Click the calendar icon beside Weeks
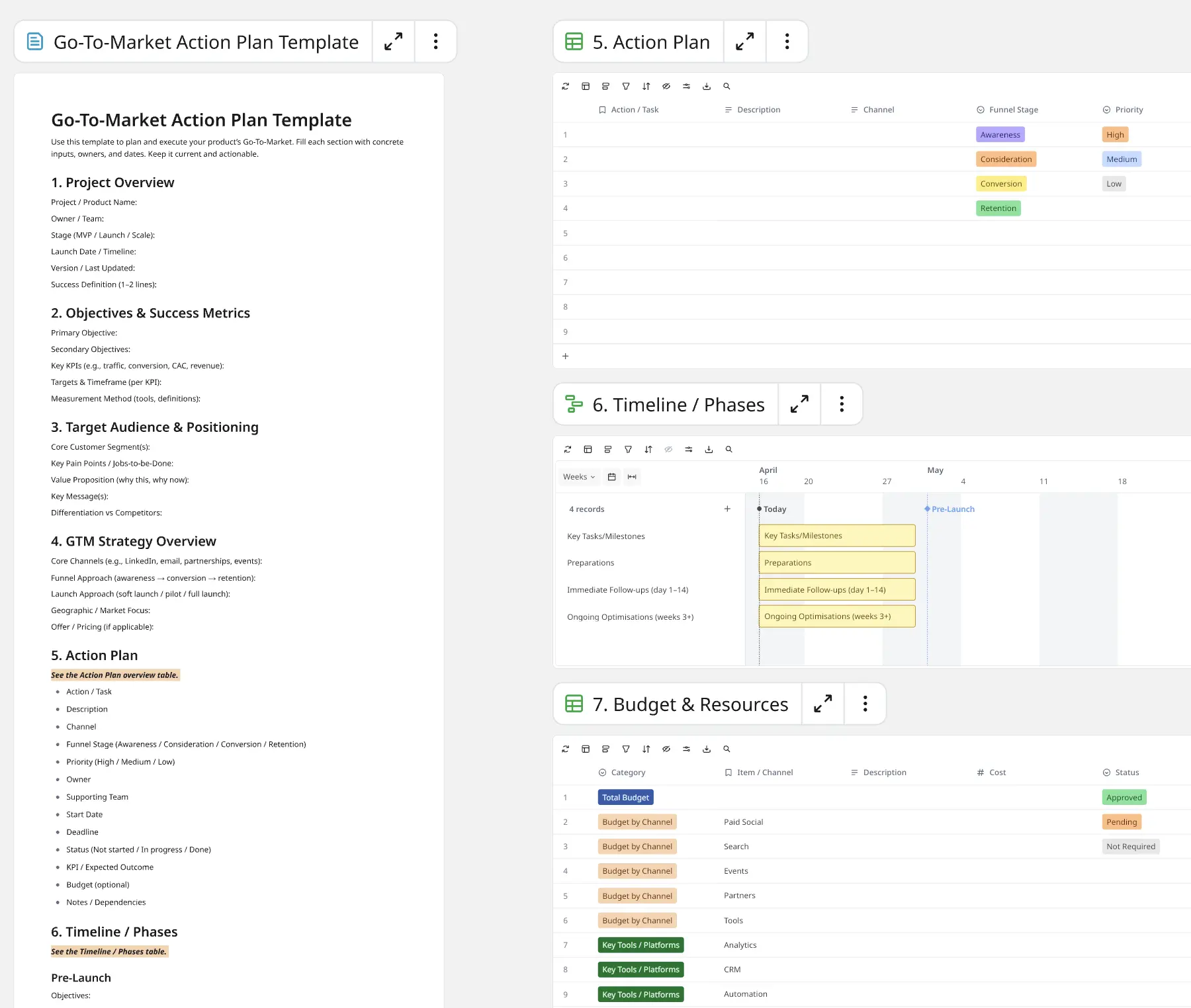Screen dimensions: 1191x1008 (x=612, y=477)
